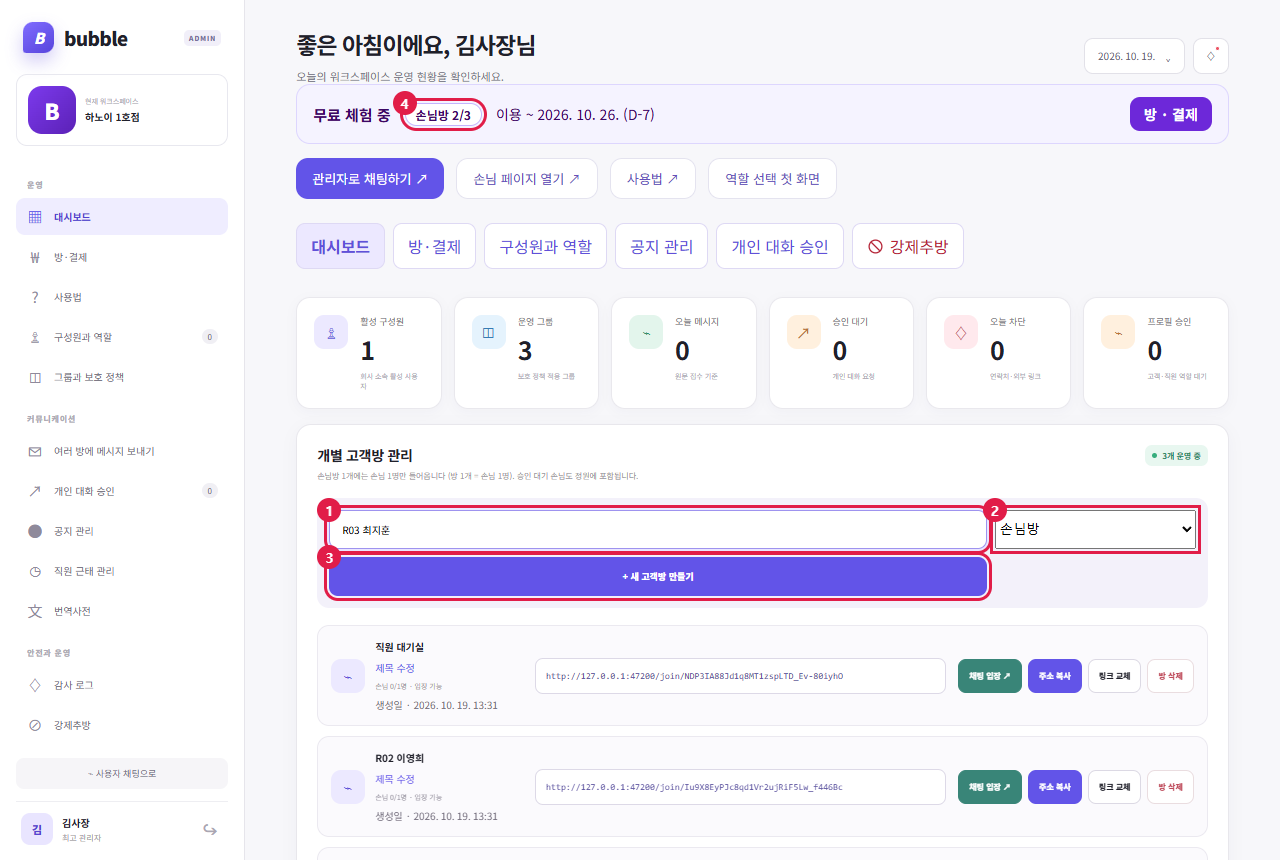Click the 구성원과 역할 person icon
Viewport: 1280px width, 860px height.
pos(35,337)
